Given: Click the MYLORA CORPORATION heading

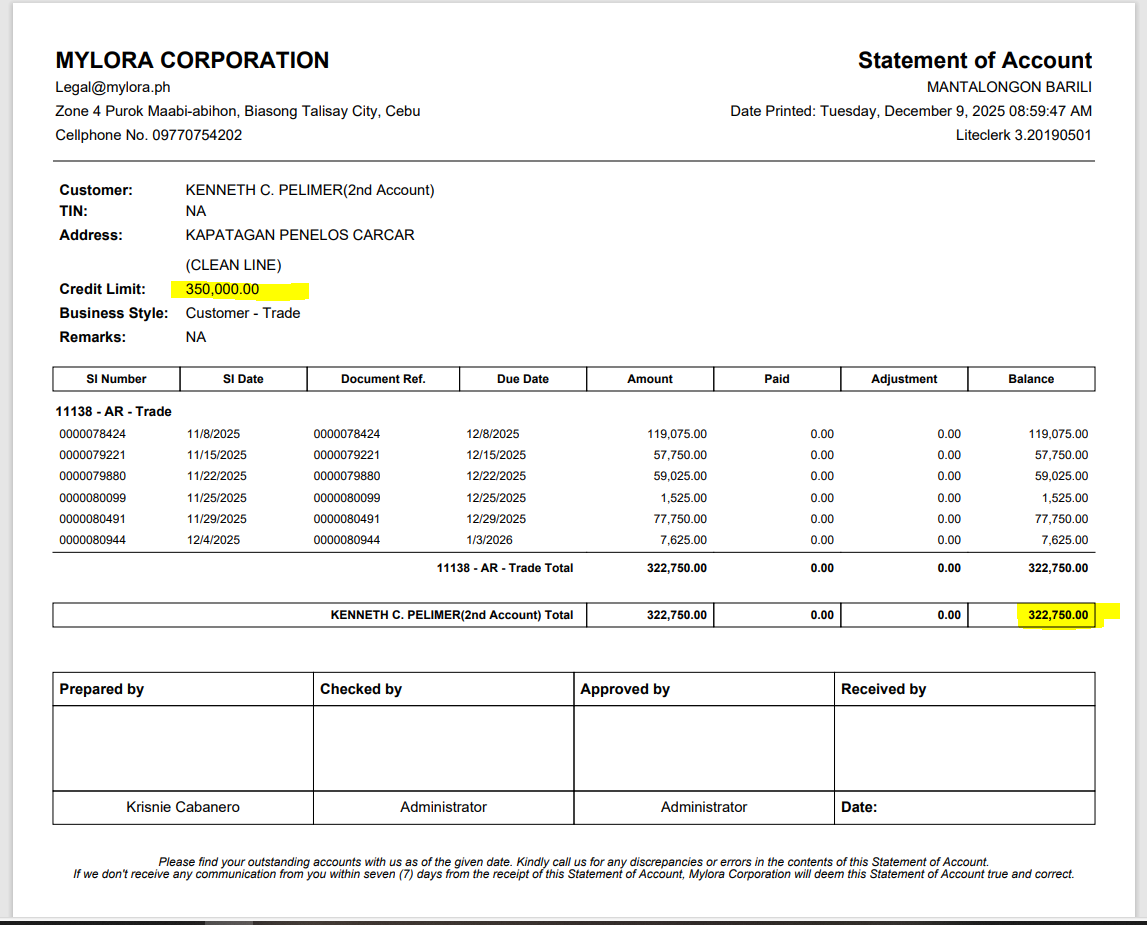Looking at the screenshot, I should pos(192,60).
